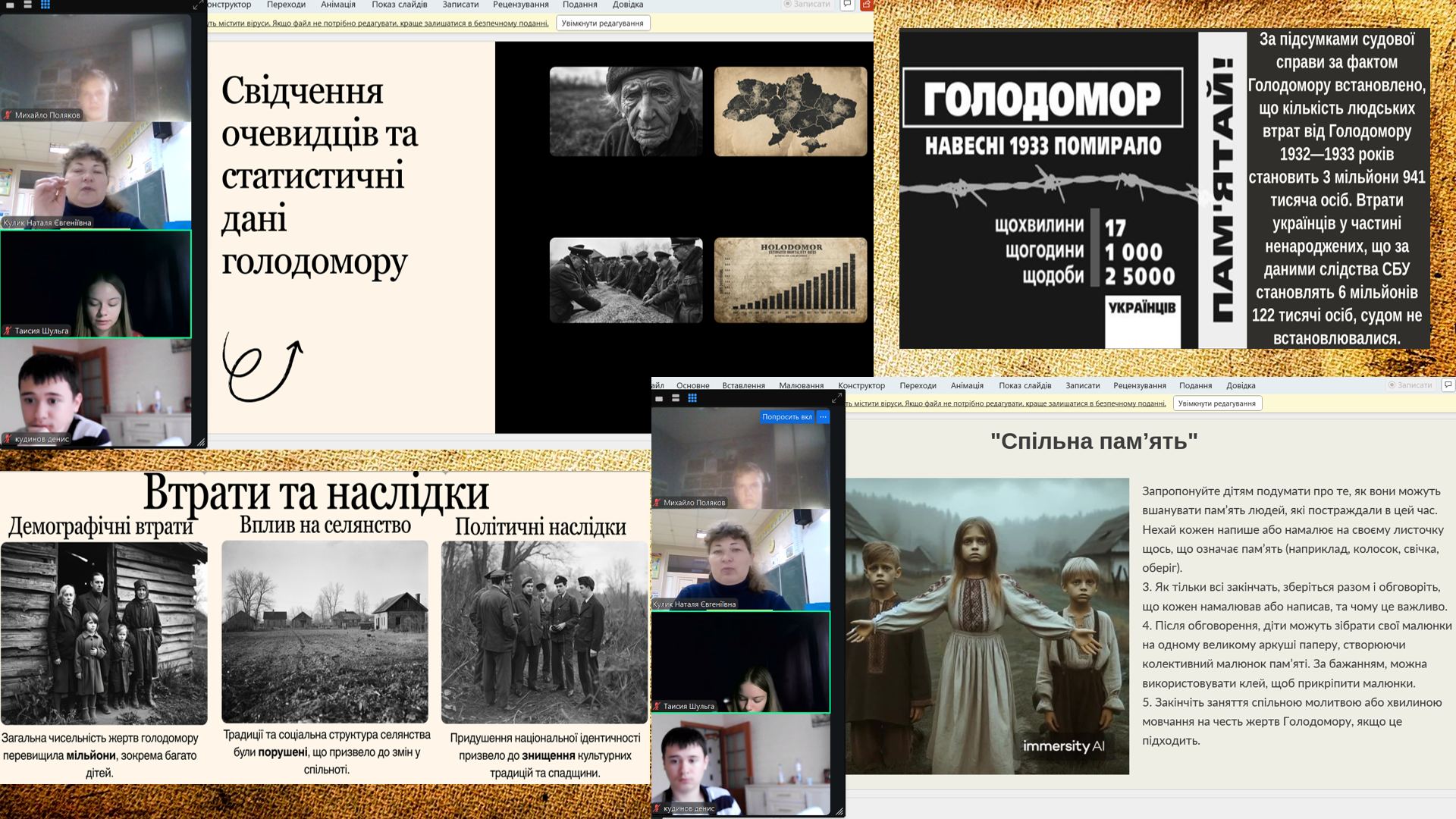The width and height of the screenshot is (1456, 819).
Task: Switch to the Малювання tab
Action: [x=801, y=386]
